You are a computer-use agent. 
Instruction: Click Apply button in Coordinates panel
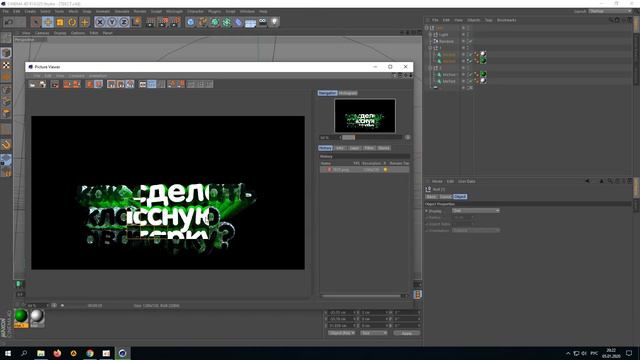[407, 333]
